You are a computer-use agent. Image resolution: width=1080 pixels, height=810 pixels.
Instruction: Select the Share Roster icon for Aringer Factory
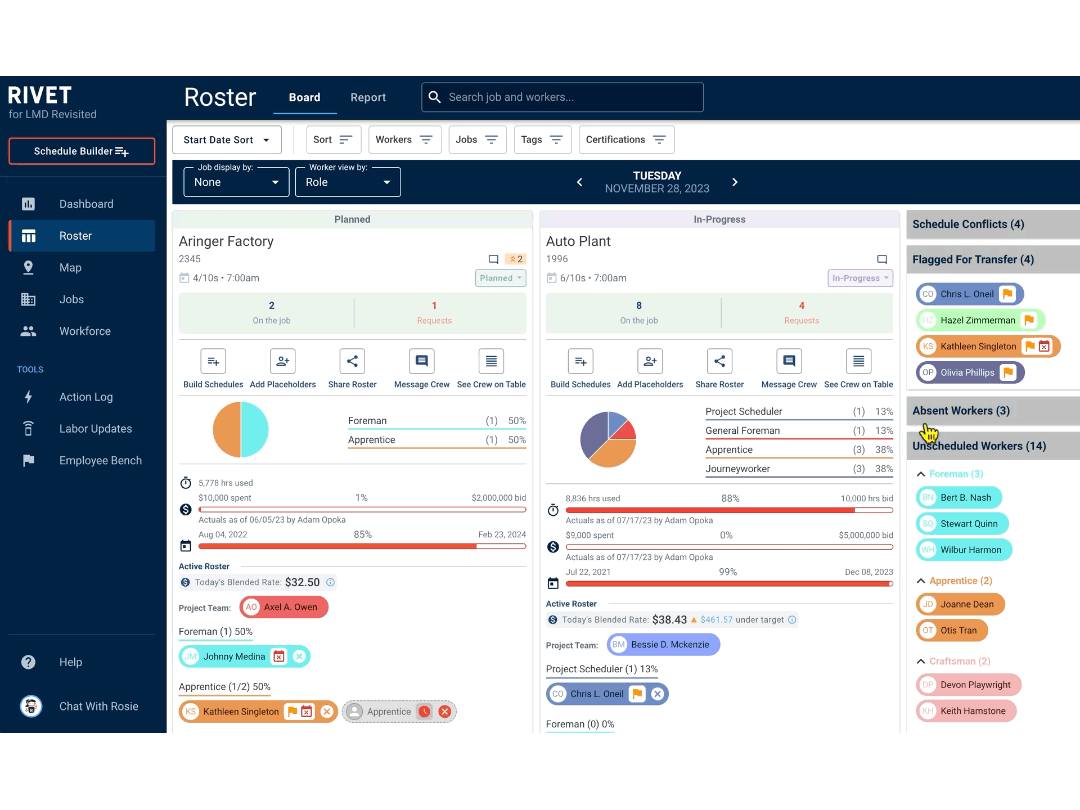coord(351,362)
